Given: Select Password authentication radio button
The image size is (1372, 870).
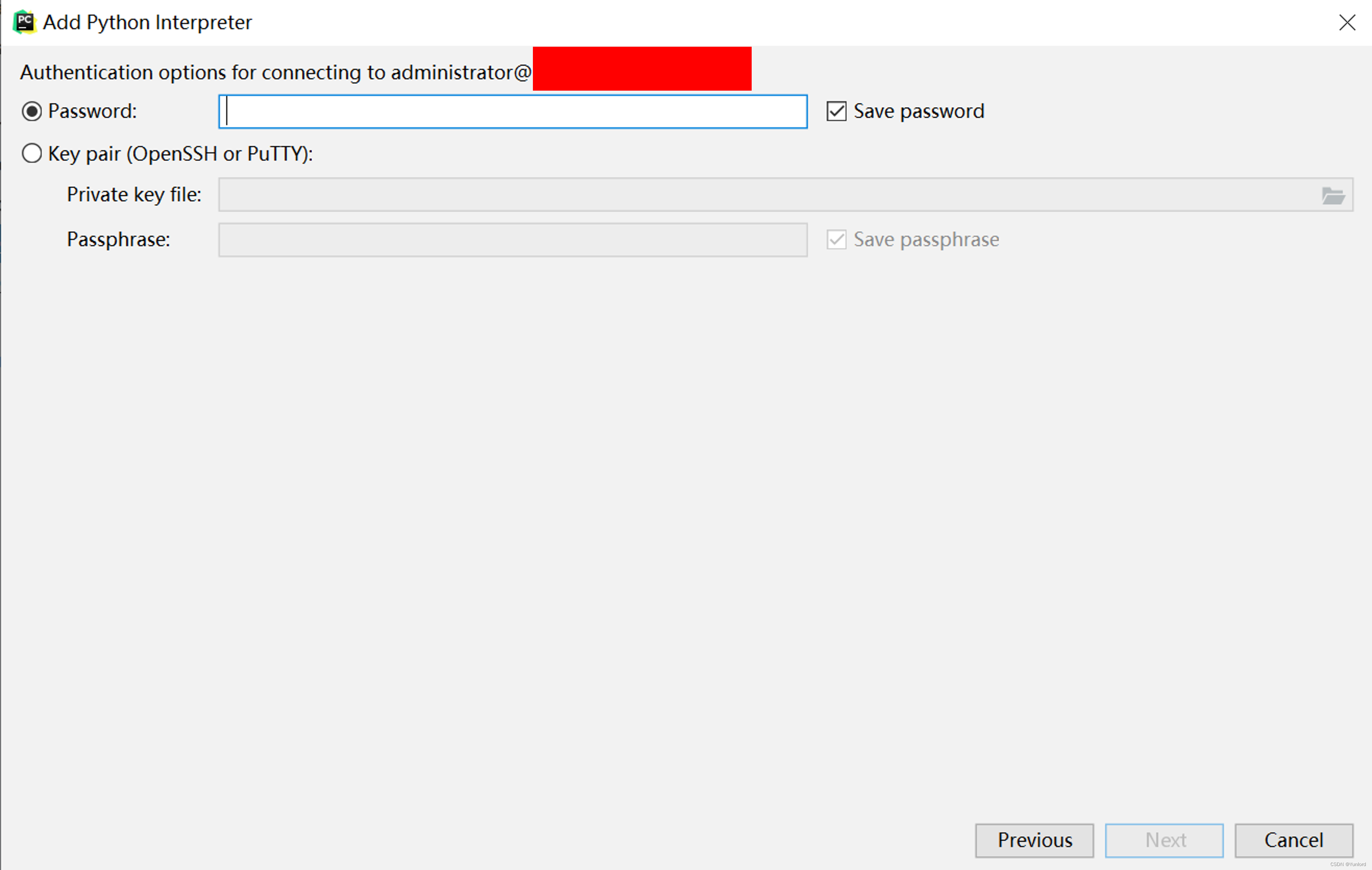Looking at the screenshot, I should [x=33, y=111].
